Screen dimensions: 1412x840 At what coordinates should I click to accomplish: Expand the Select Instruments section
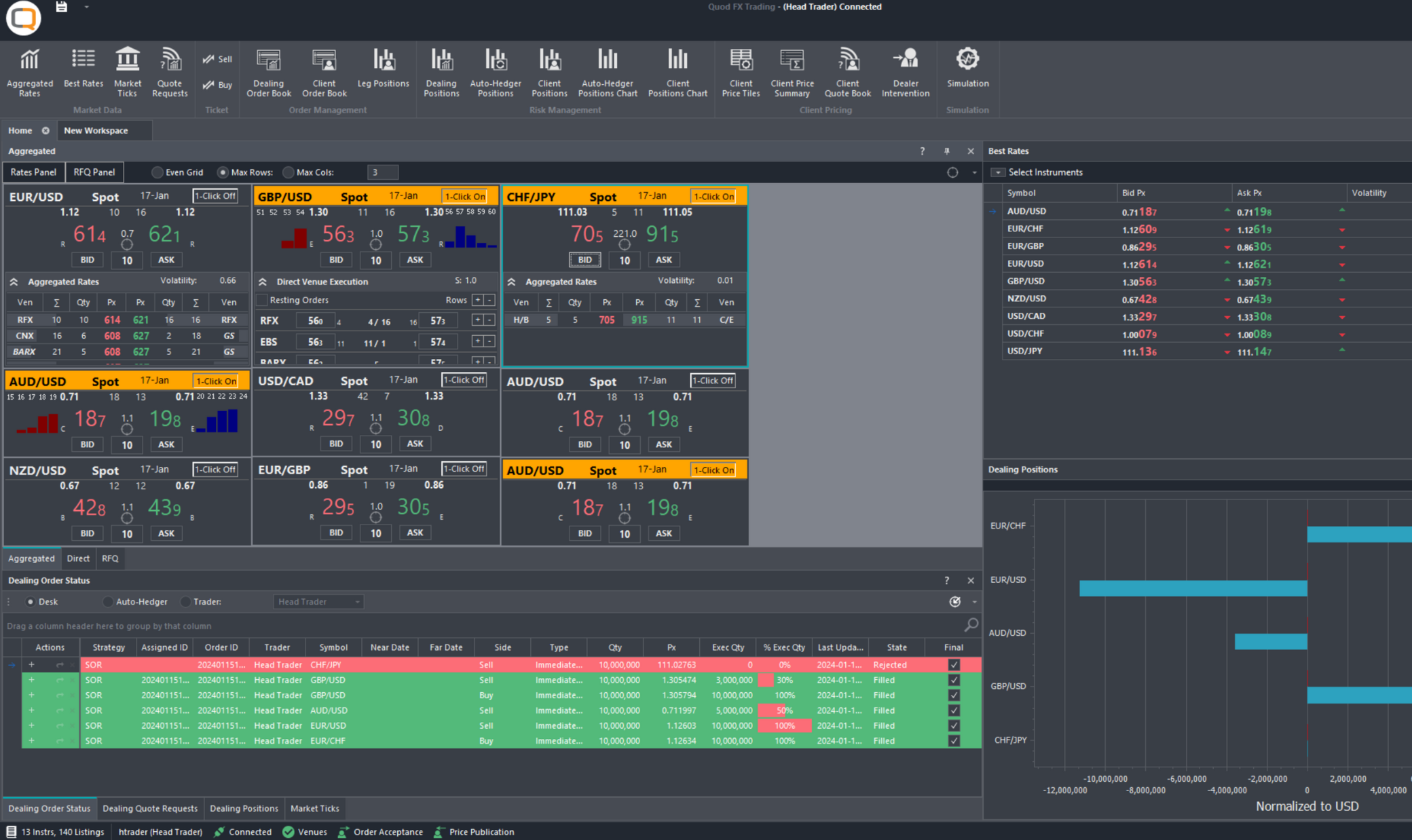click(998, 172)
